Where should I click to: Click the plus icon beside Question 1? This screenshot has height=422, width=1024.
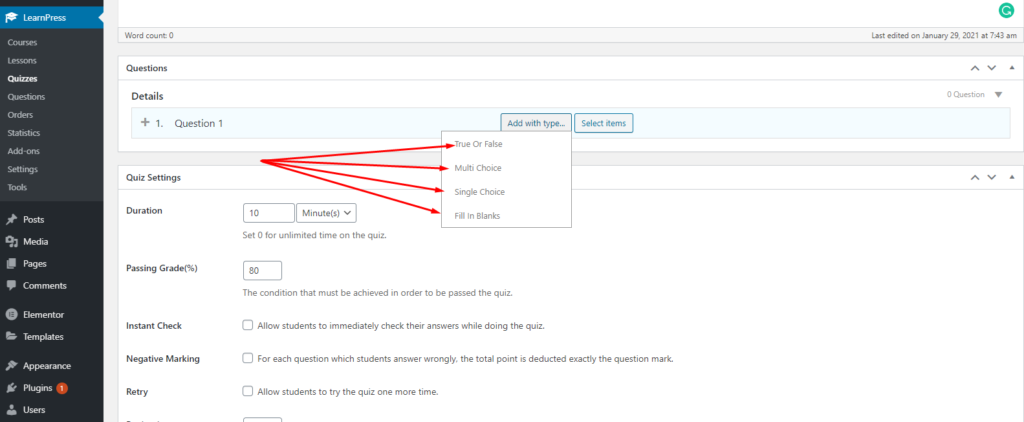tap(145, 123)
